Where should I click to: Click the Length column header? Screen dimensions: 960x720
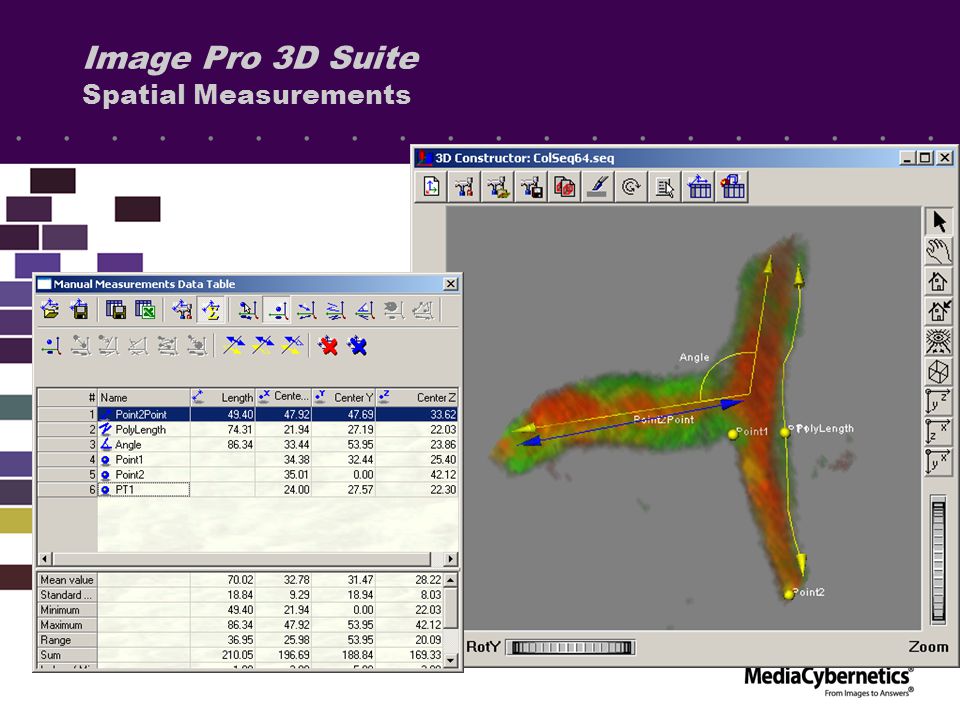(x=223, y=397)
